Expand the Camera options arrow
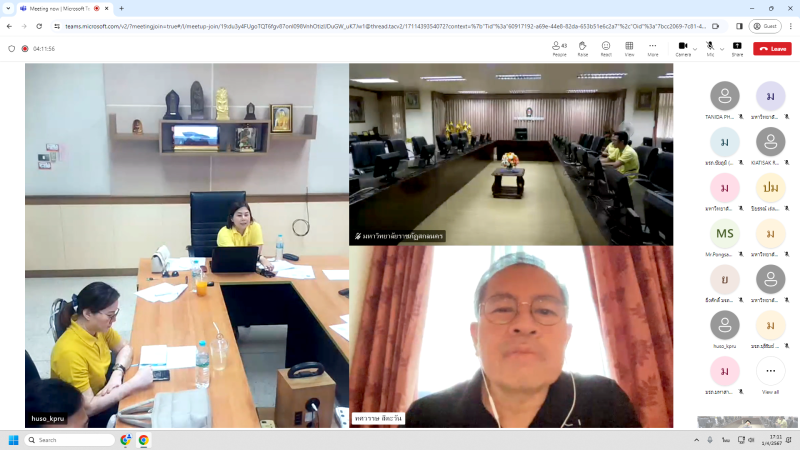 tap(694, 47)
